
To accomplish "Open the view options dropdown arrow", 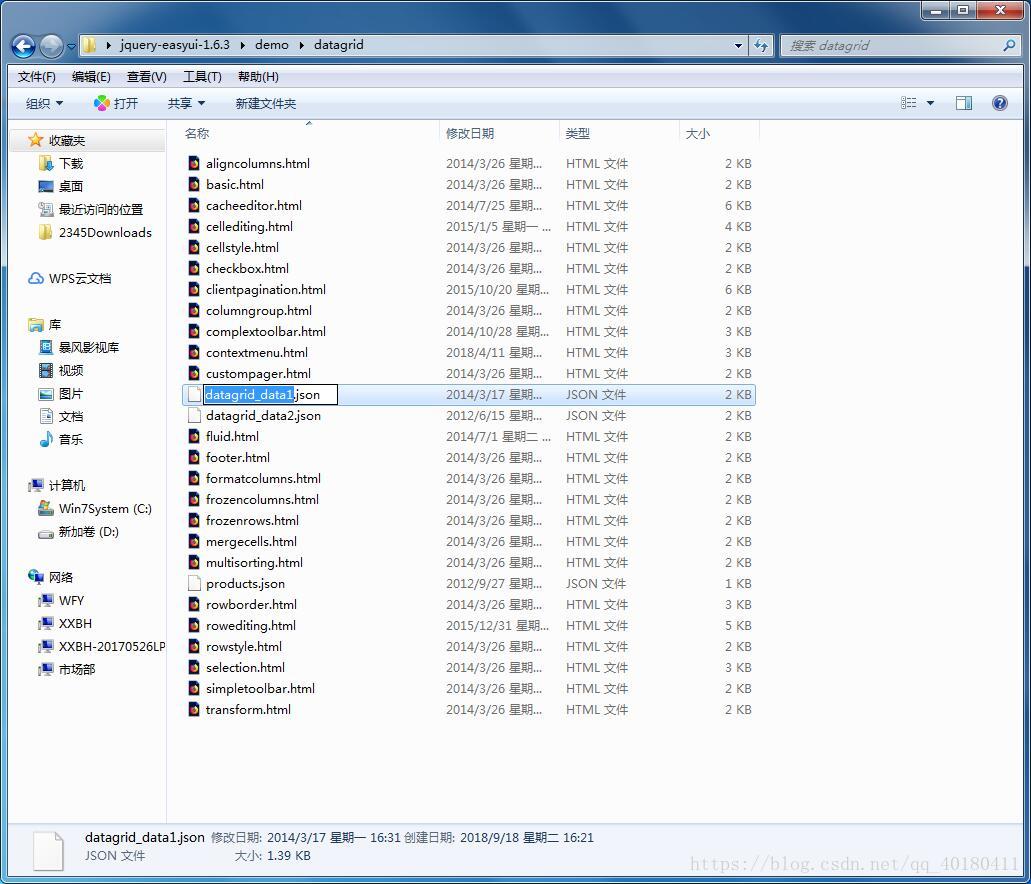I will pyautogui.click(x=930, y=103).
